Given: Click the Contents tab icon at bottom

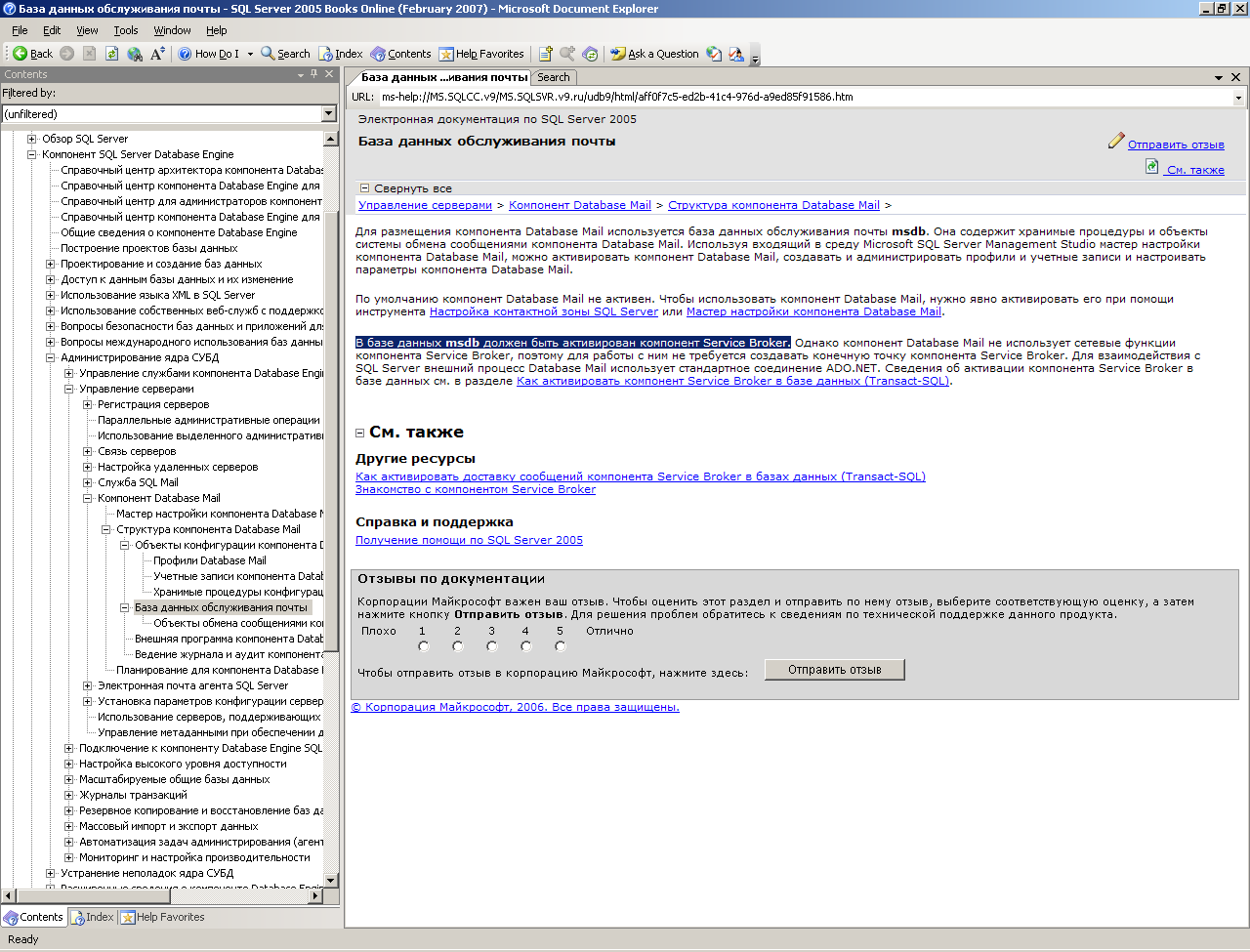Looking at the screenshot, I should point(11,917).
